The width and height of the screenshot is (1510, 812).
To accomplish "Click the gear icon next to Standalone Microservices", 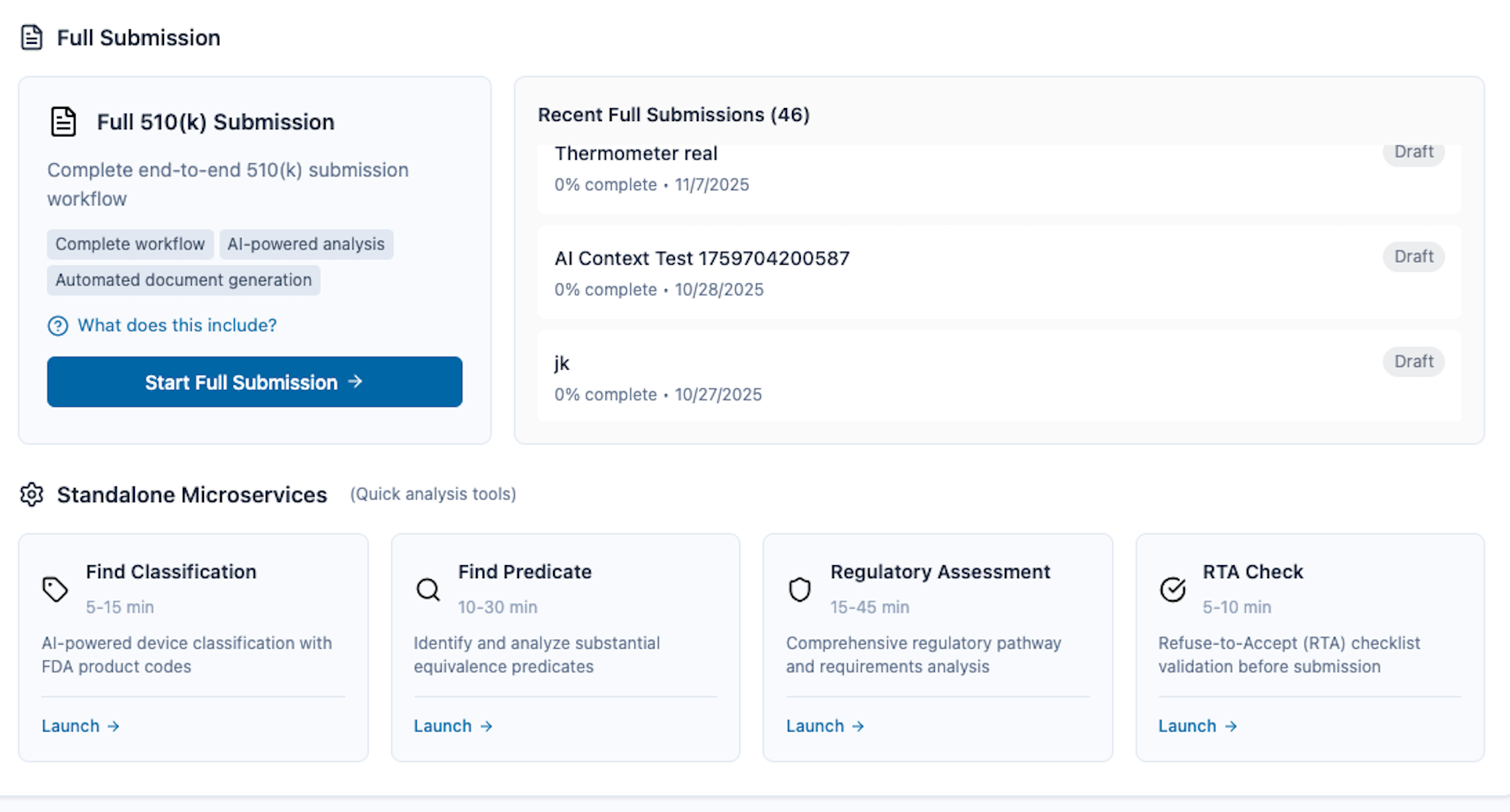I will [x=32, y=495].
